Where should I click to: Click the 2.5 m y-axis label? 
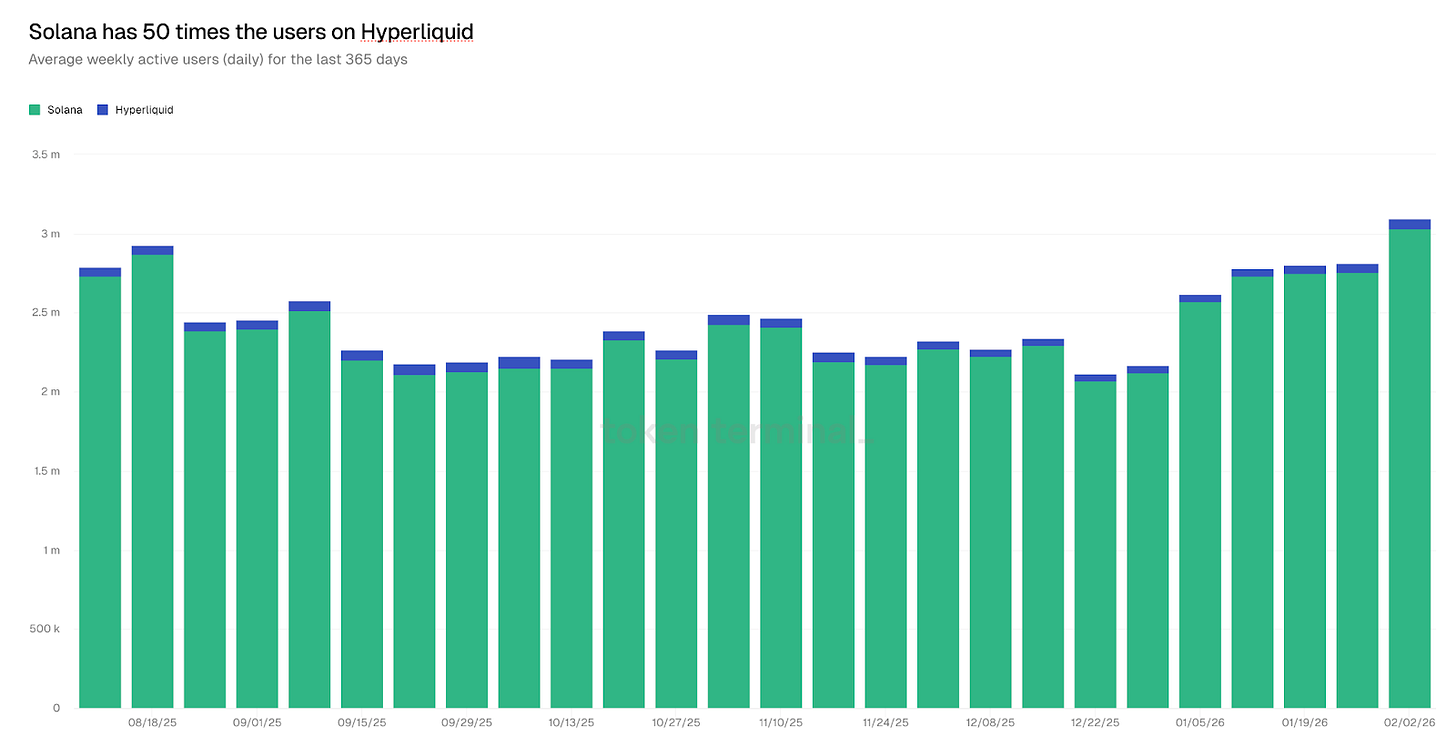click(46, 313)
